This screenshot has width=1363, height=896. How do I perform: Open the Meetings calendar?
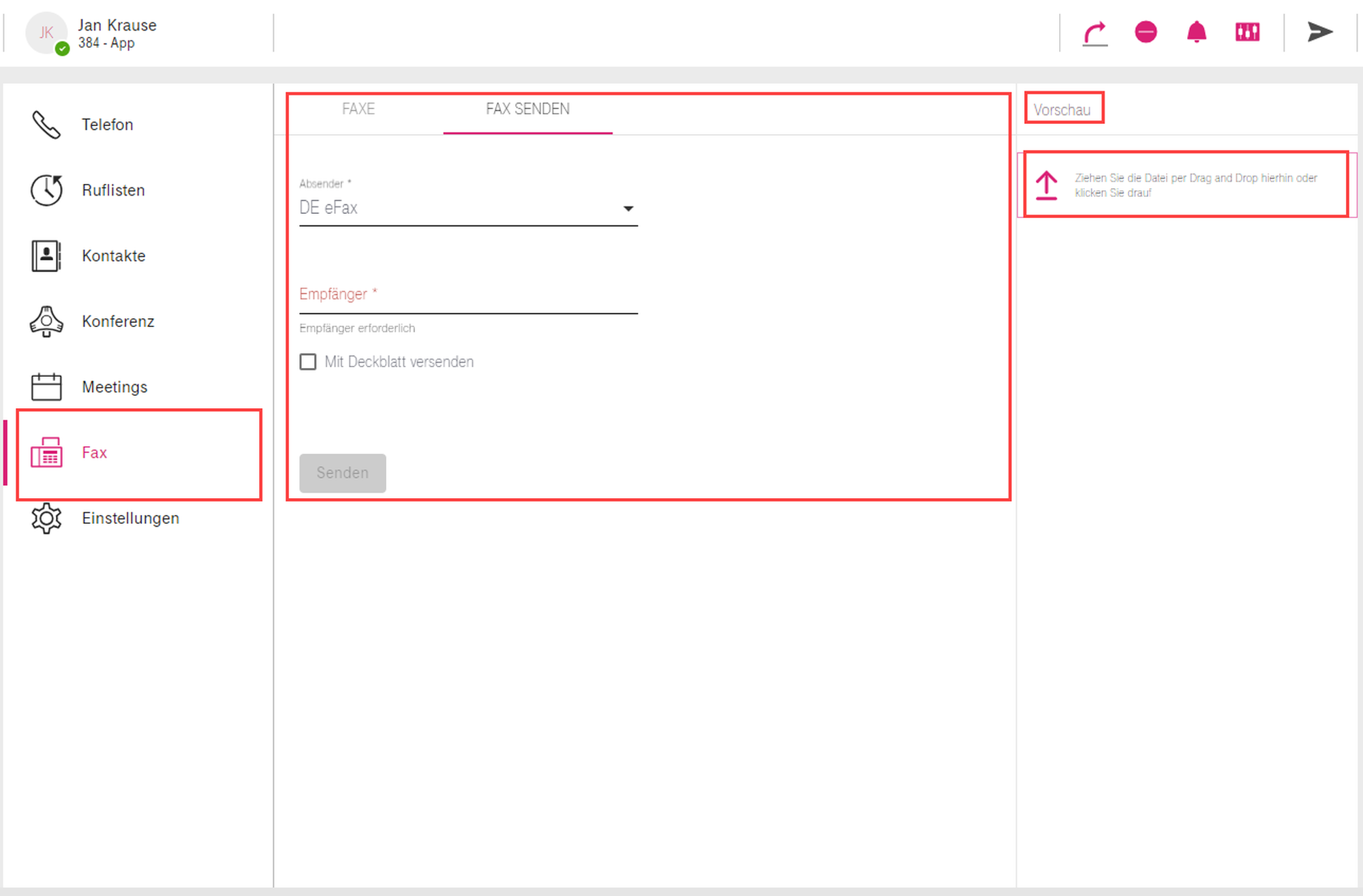pyautogui.click(x=114, y=387)
